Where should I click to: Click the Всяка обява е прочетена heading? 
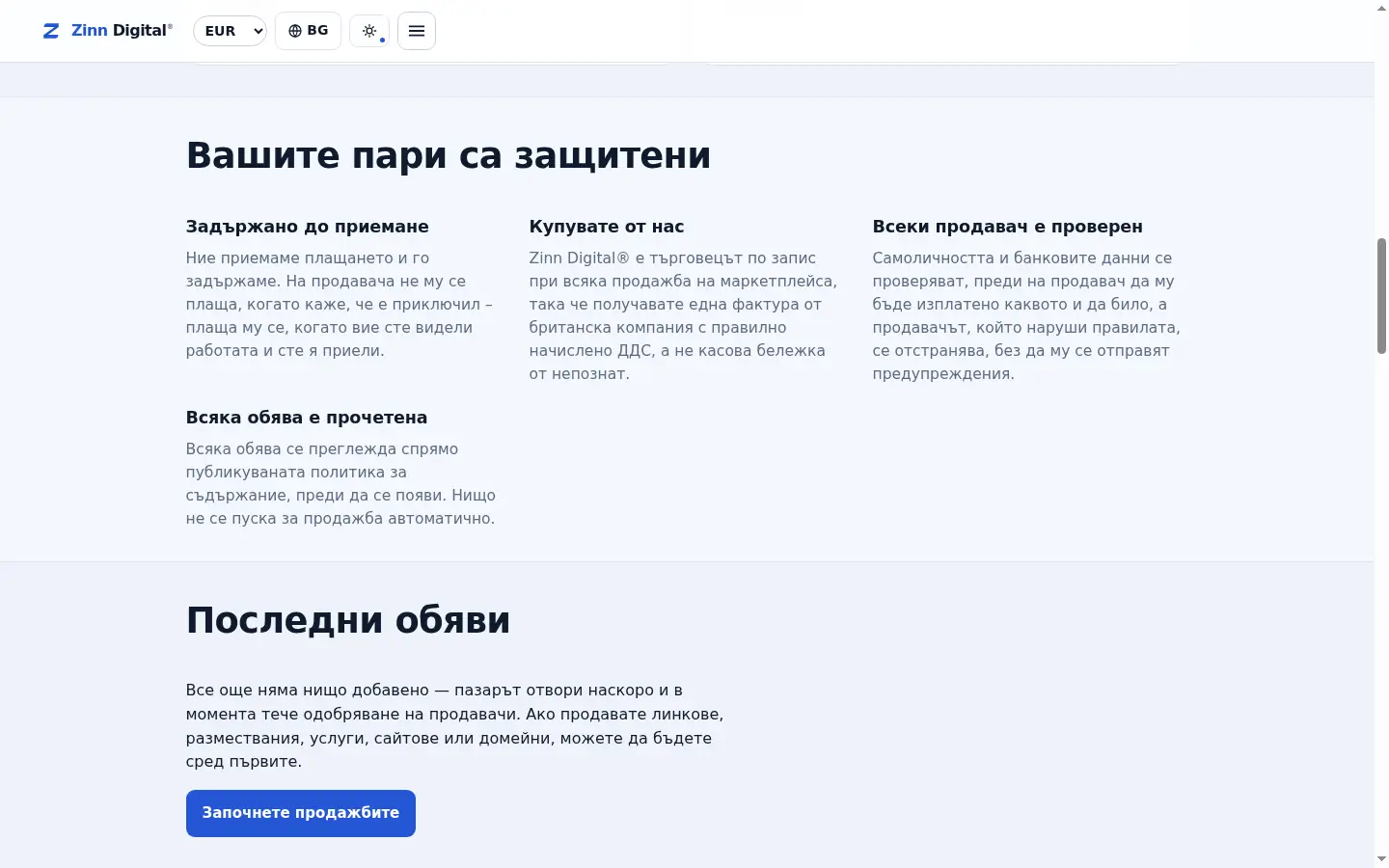pyautogui.click(x=307, y=418)
